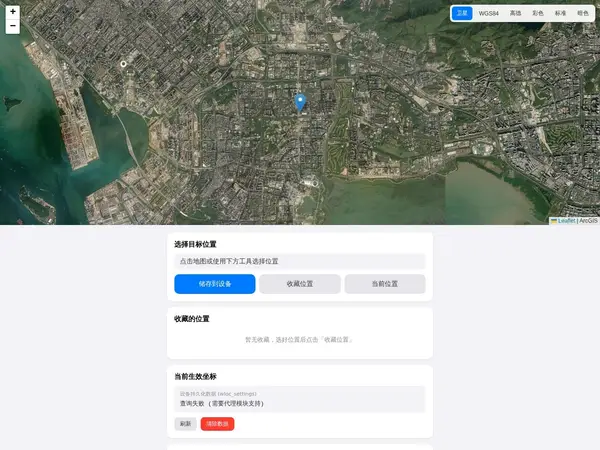
Task: Open the ArcGIS attribution link
Action: [x=588, y=221]
